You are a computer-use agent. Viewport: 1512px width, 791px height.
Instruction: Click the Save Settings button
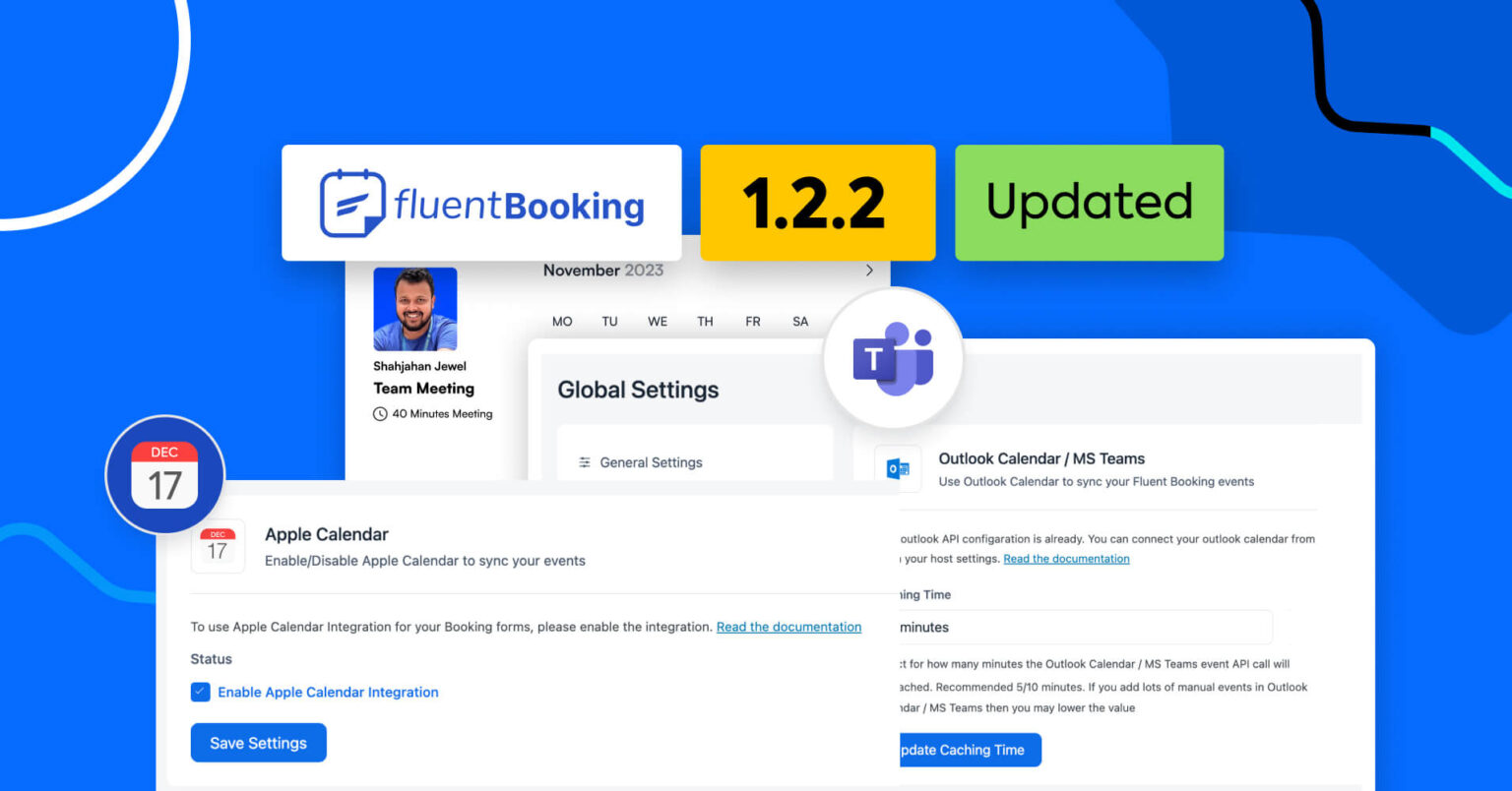click(x=258, y=743)
